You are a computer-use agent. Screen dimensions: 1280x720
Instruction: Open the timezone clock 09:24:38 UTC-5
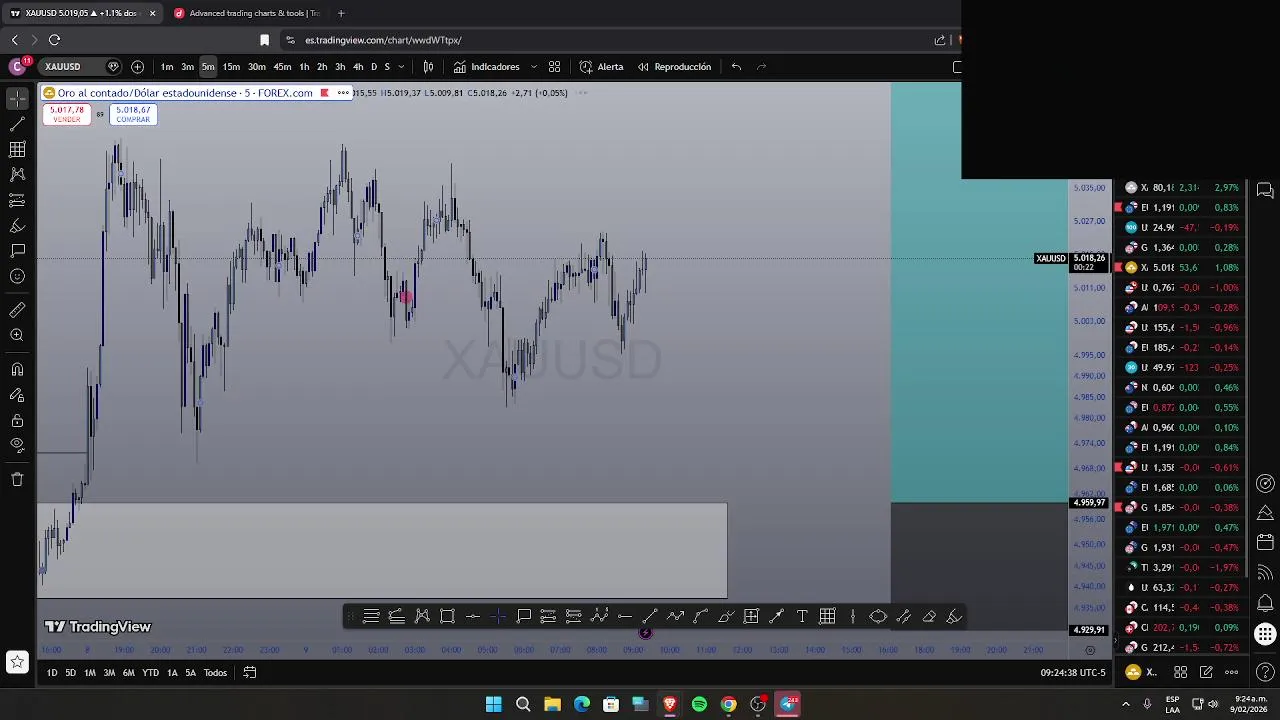[1072, 673]
